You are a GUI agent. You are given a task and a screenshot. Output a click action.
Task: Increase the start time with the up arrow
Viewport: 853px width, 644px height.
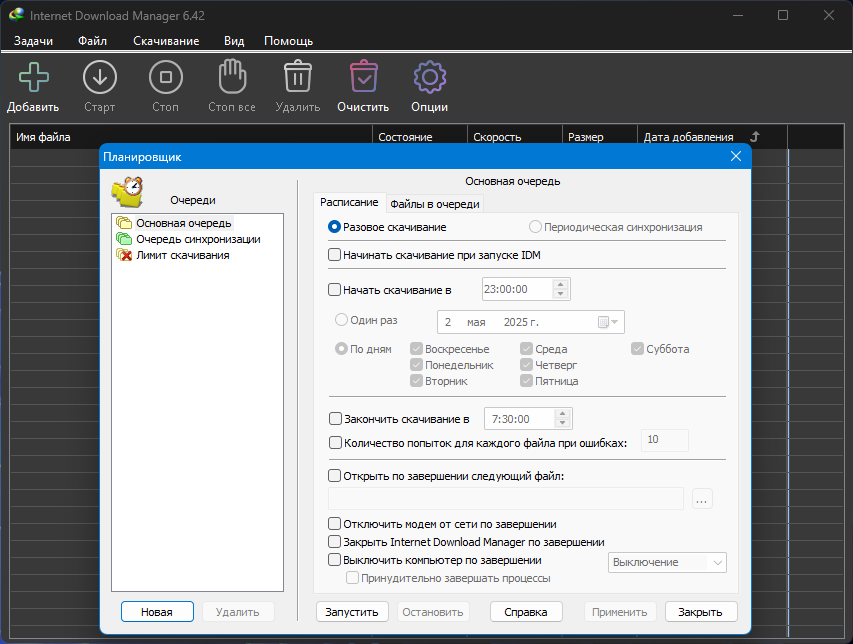(x=560, y=284)
